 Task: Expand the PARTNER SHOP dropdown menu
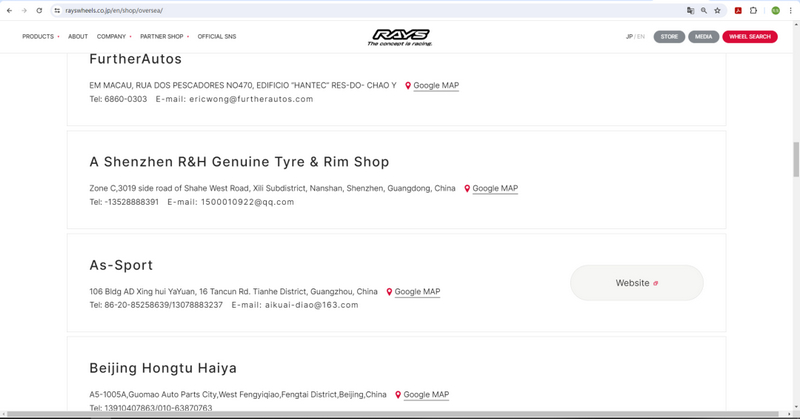coord(164,37)
